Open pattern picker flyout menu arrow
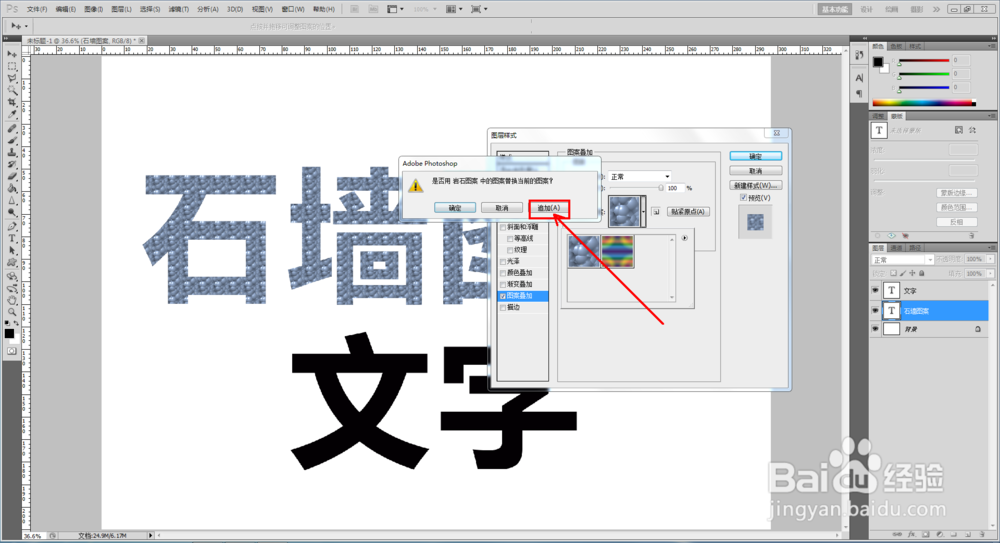 click(684, 238)
